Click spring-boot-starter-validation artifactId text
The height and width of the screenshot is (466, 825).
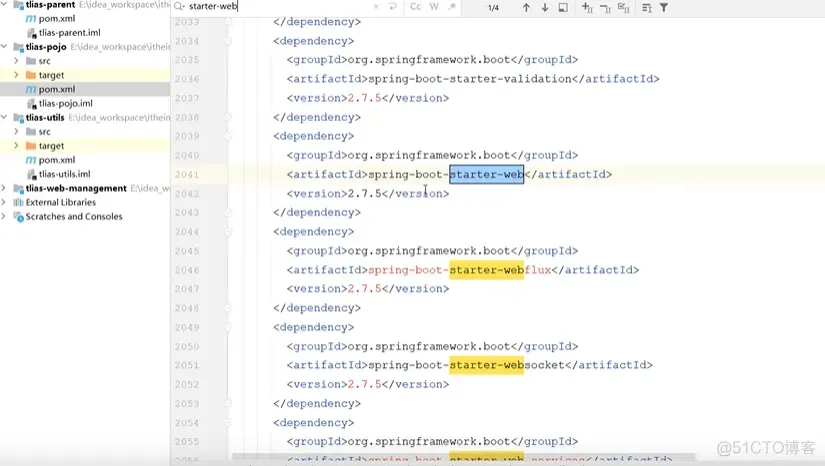[x=470, y=79]
